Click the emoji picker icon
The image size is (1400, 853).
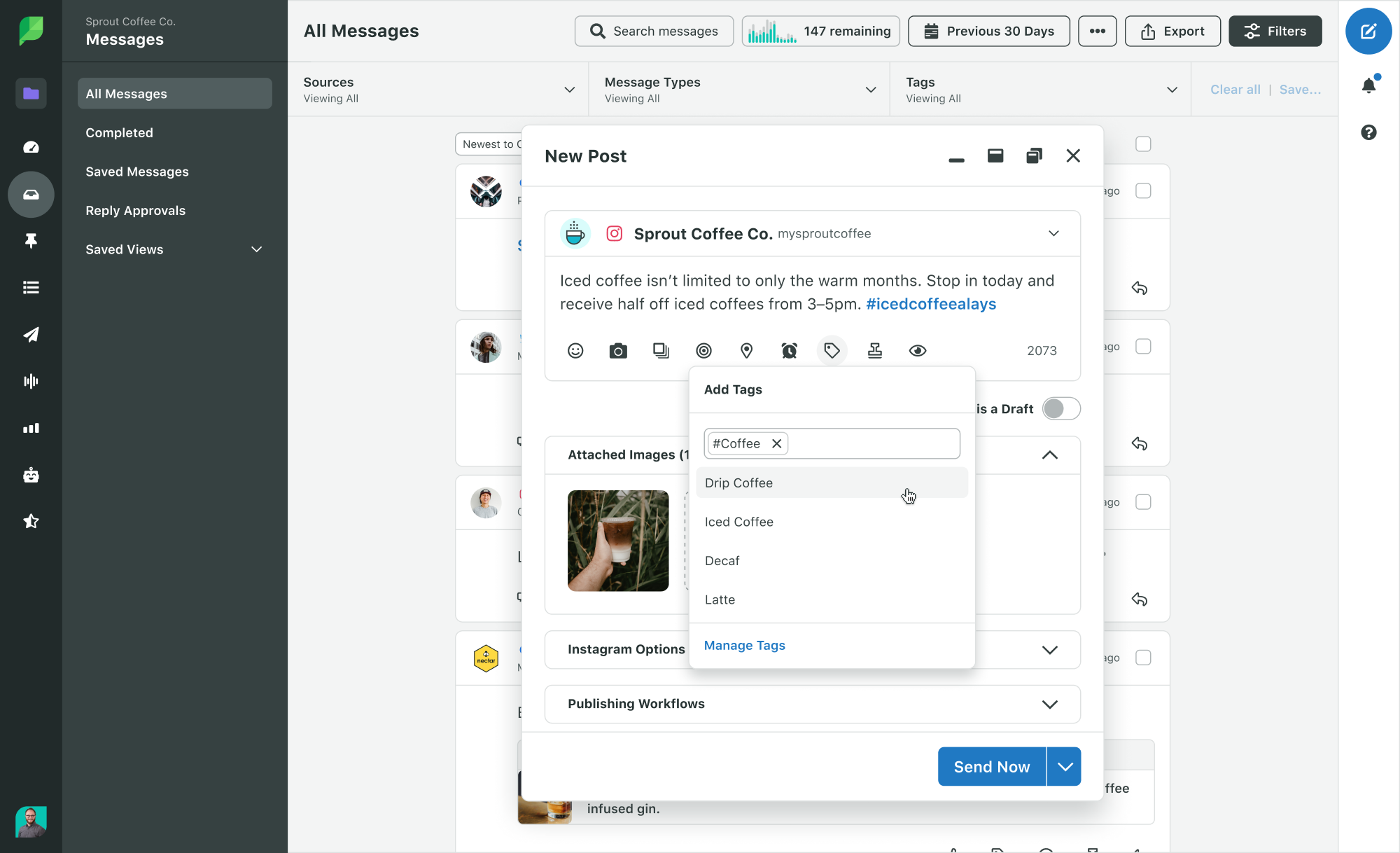[x=575, y=350]
